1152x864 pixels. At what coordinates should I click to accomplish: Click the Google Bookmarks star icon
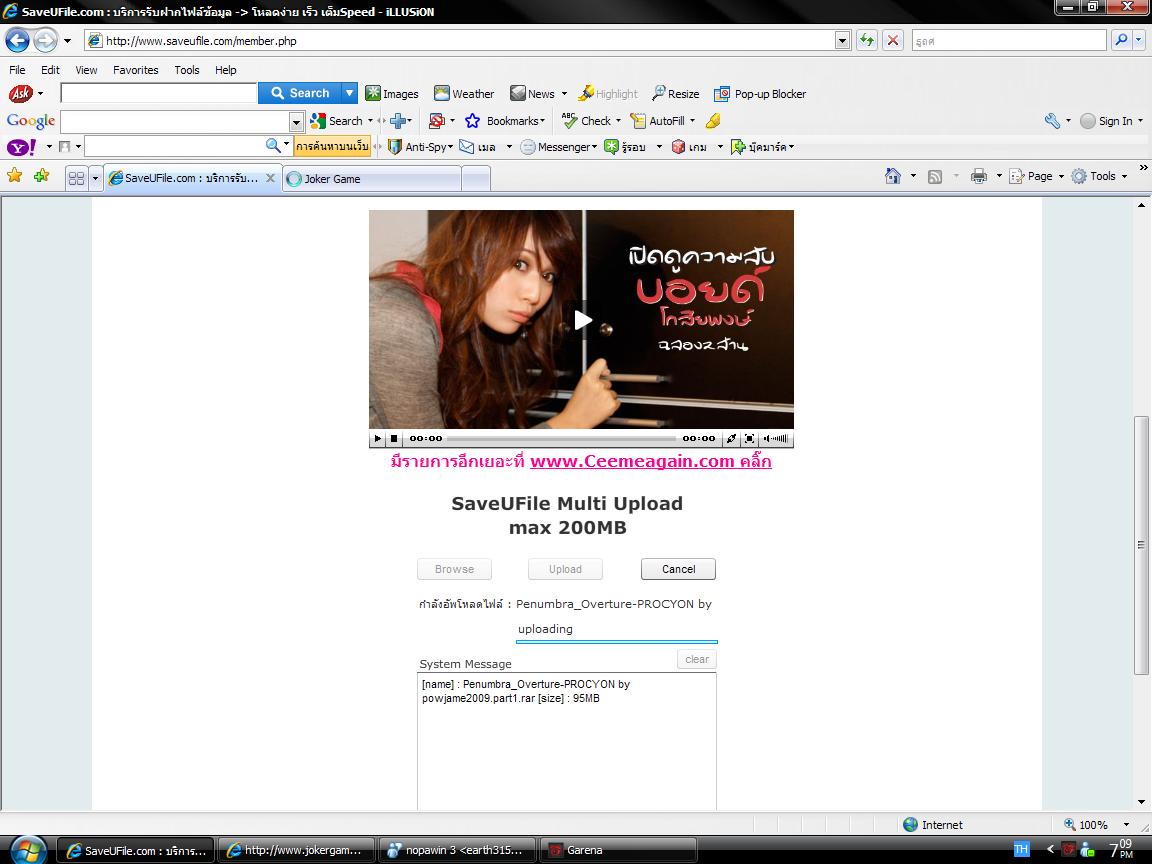[472, 120]
